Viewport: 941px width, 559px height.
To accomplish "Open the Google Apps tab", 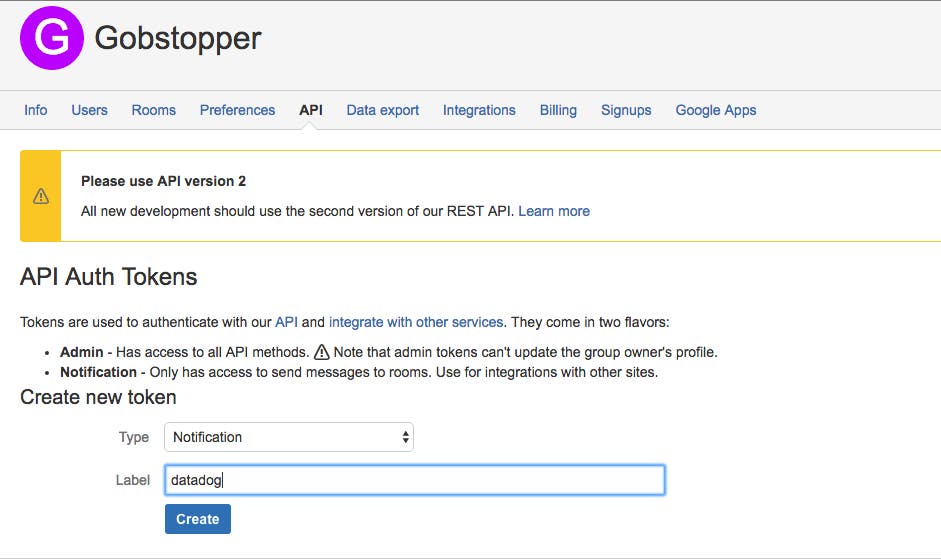I will [716, 110].
